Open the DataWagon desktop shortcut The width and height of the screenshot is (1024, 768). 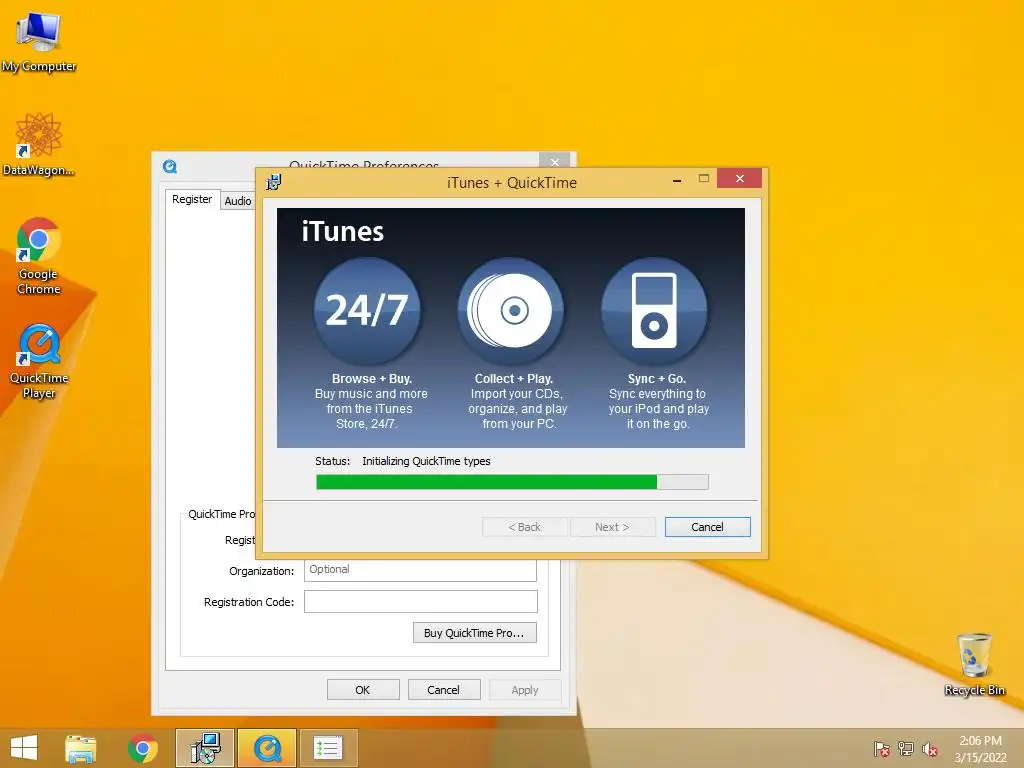(39, 144)
